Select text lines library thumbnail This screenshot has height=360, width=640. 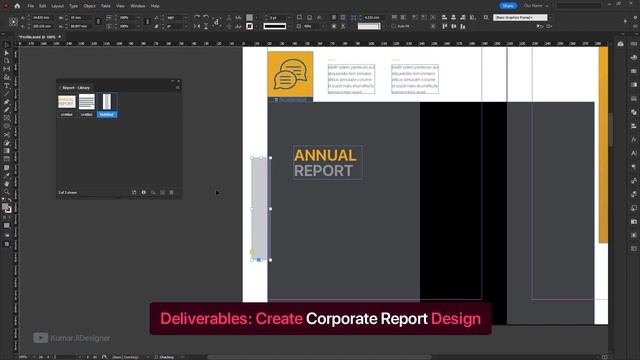point(87,101)
